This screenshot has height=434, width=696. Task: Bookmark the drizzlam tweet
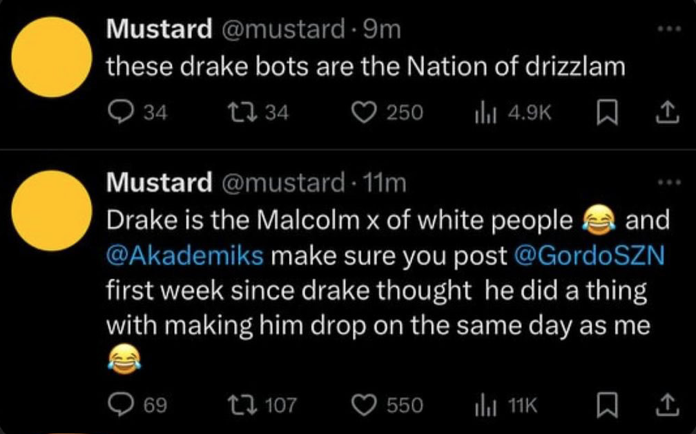tap(606, 114)
